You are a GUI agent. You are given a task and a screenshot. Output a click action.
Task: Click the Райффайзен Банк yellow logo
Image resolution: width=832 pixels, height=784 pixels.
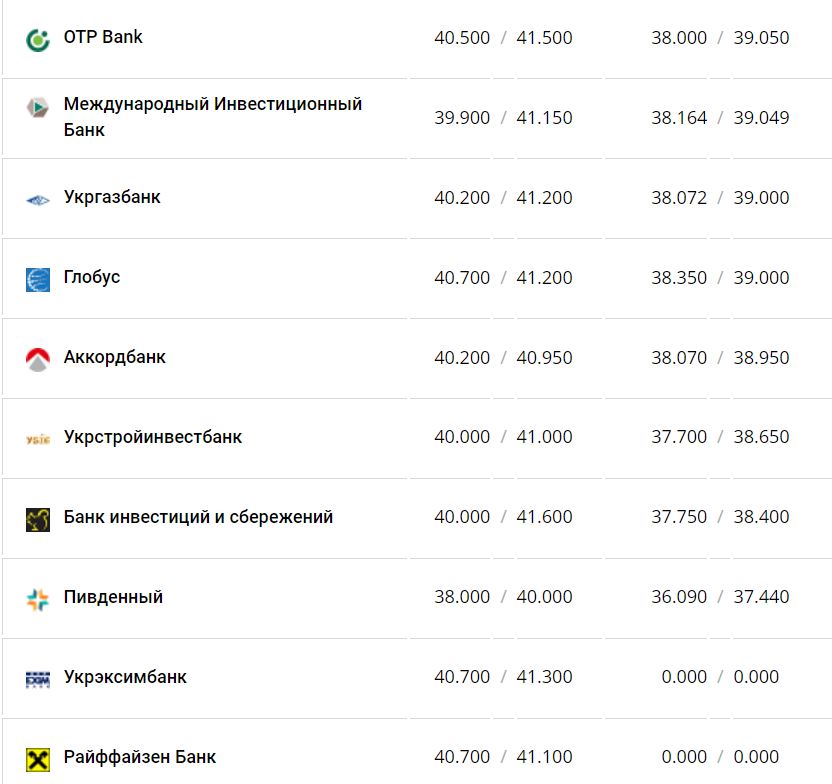pyautogui.click(x=38, y=759)
